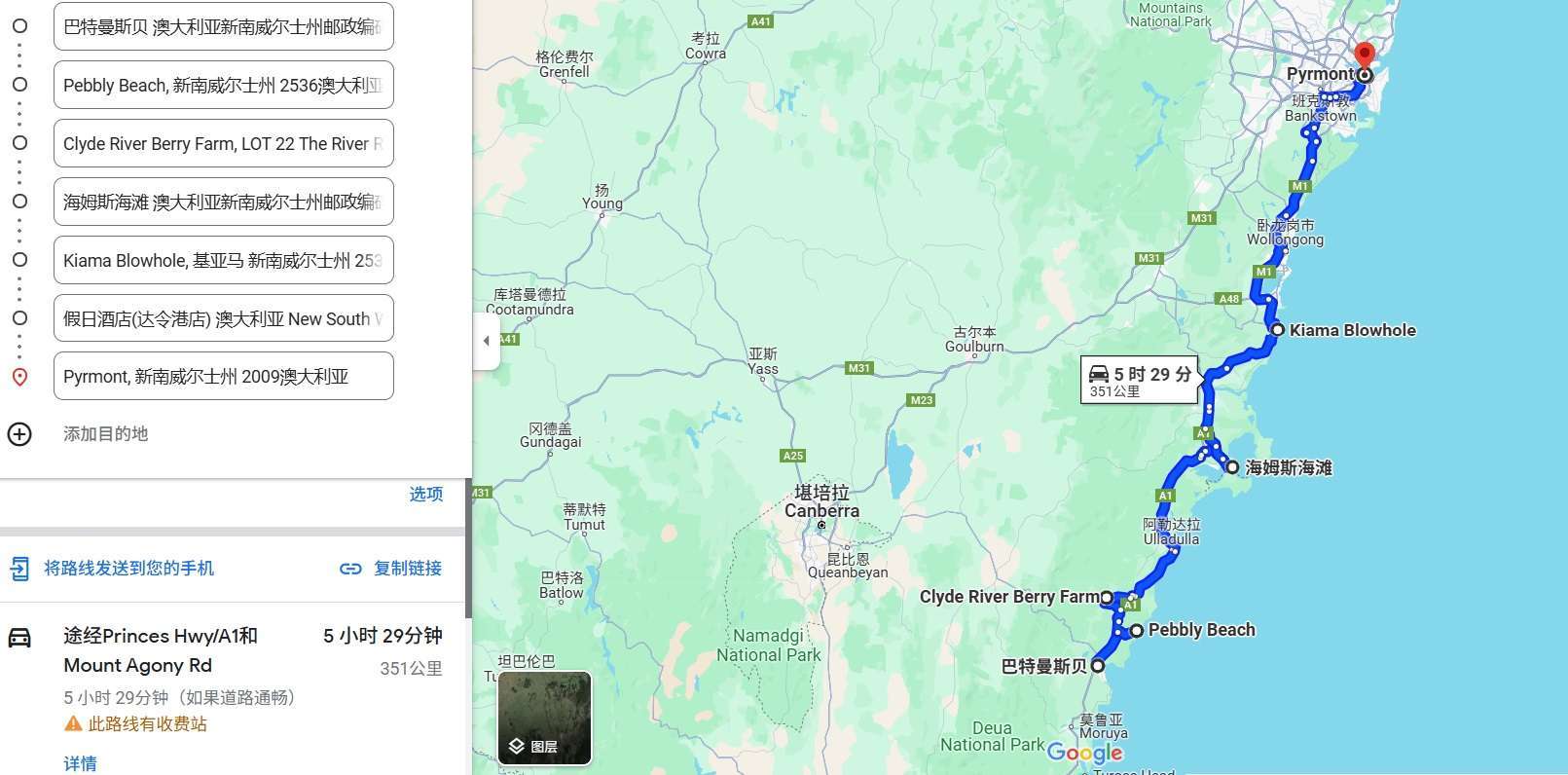
Task: Click the Pebbly Beach waypoint marker on map
Action: click(1136, 631)
